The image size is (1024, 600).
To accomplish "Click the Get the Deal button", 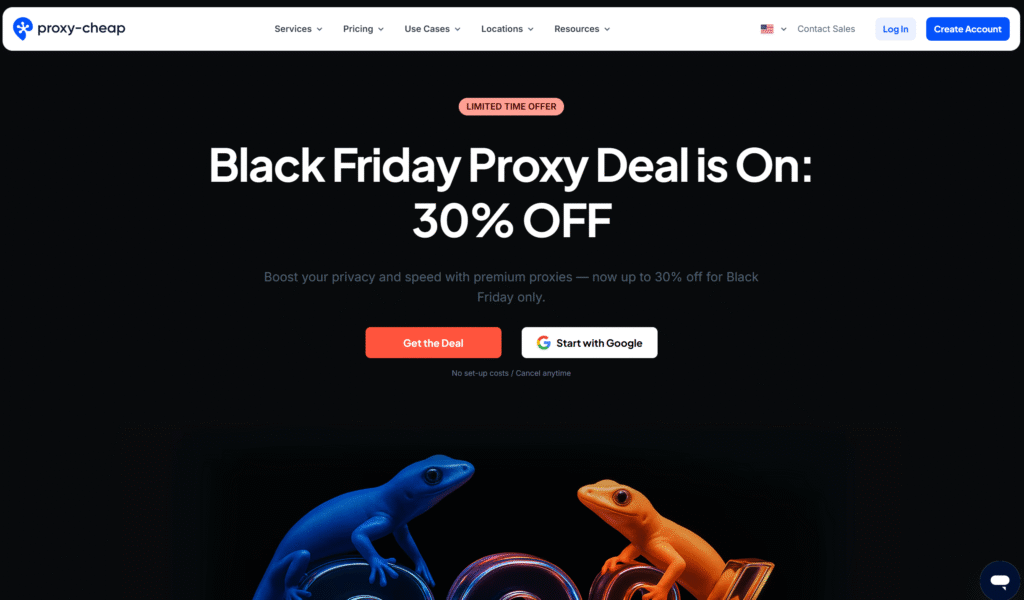I will pos(434,343).
